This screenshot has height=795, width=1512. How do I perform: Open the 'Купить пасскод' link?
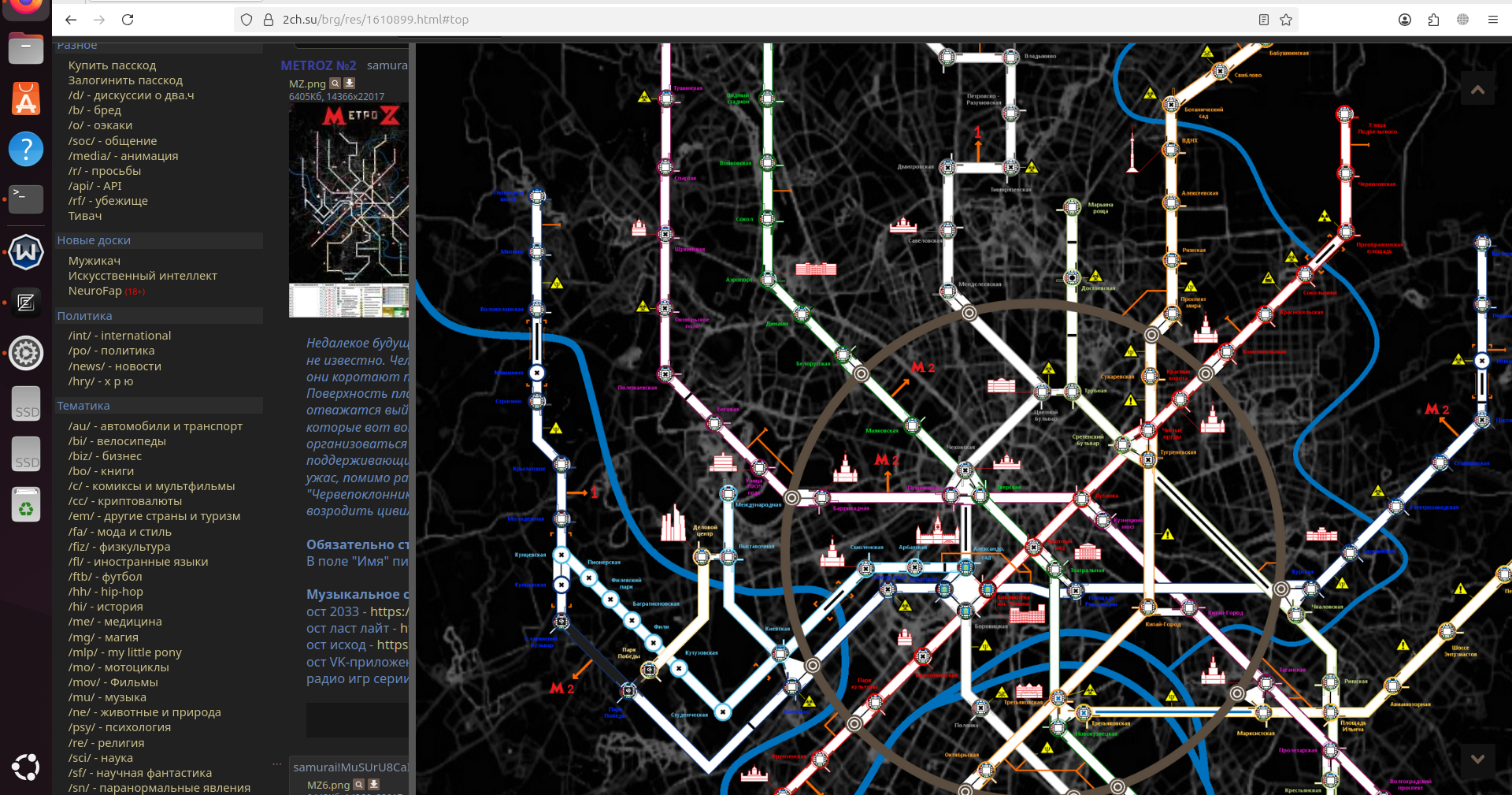pos(112,65)
